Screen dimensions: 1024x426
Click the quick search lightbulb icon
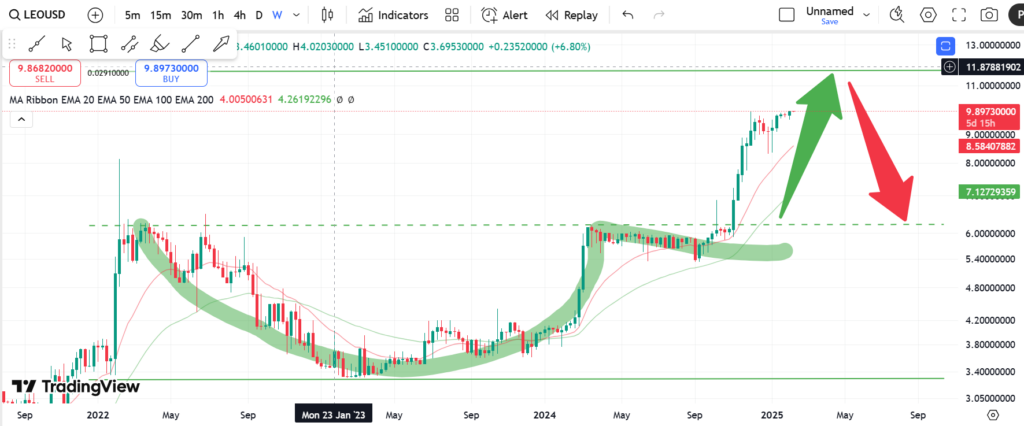coord(897,15)
